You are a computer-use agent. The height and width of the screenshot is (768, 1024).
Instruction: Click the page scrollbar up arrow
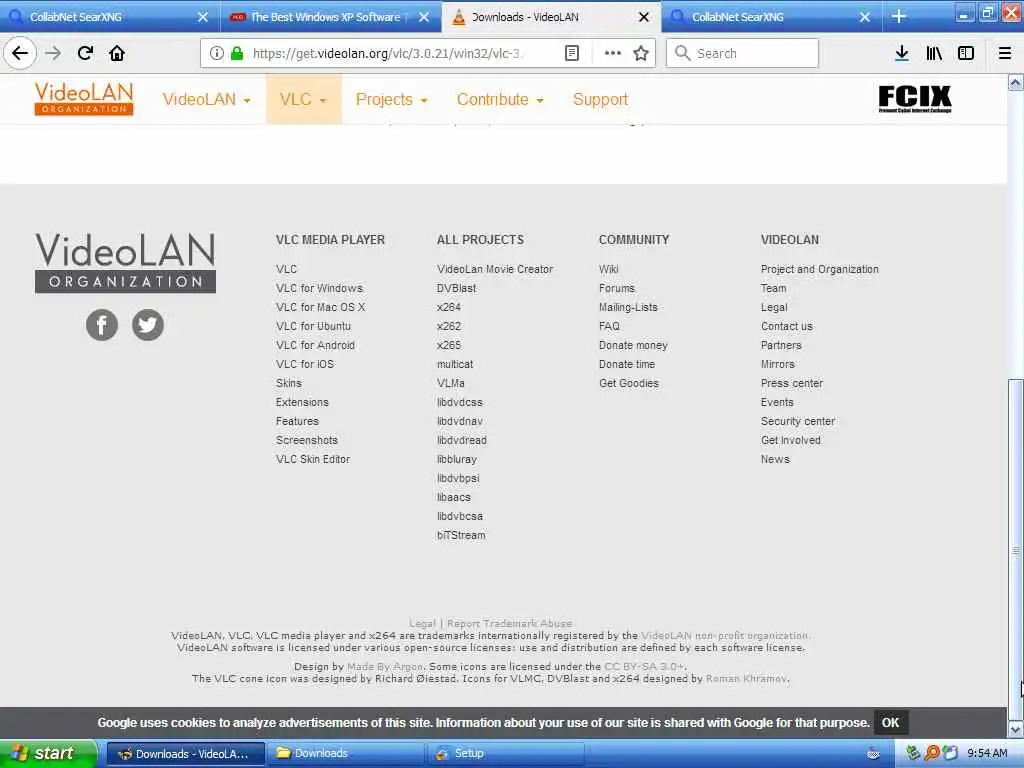pos(1016,82)
